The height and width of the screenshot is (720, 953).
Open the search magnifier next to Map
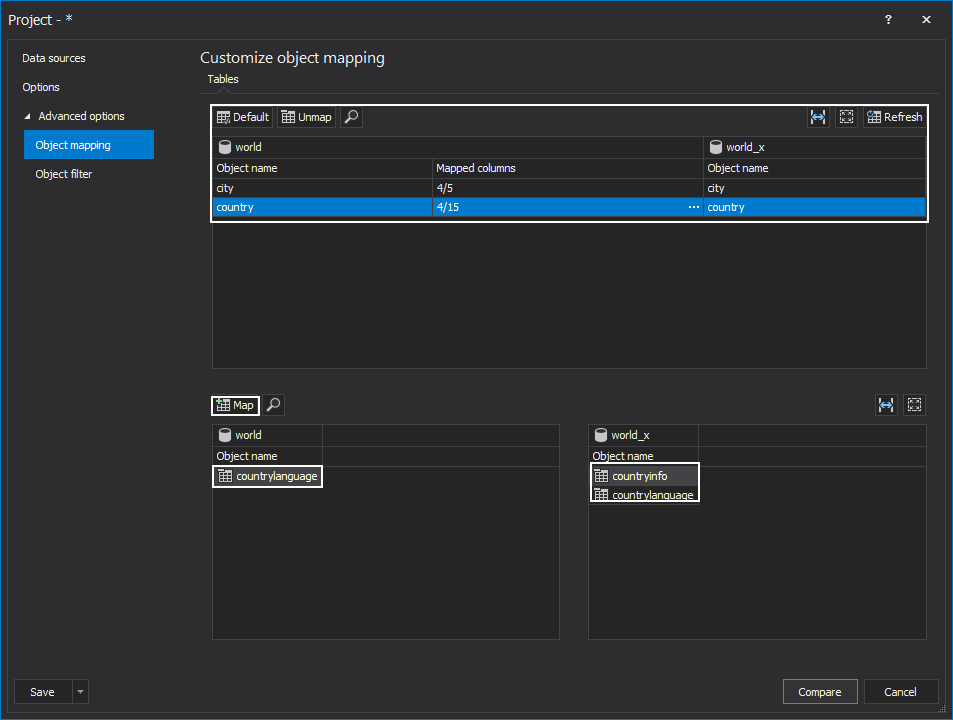[x=272, y=405]
